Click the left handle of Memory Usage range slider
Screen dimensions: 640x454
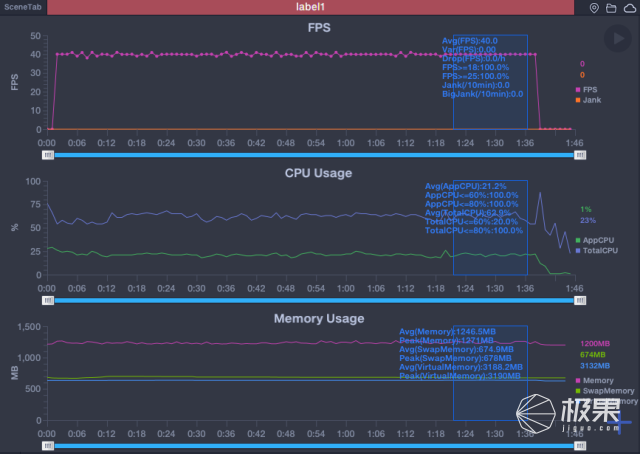[48, 445]
